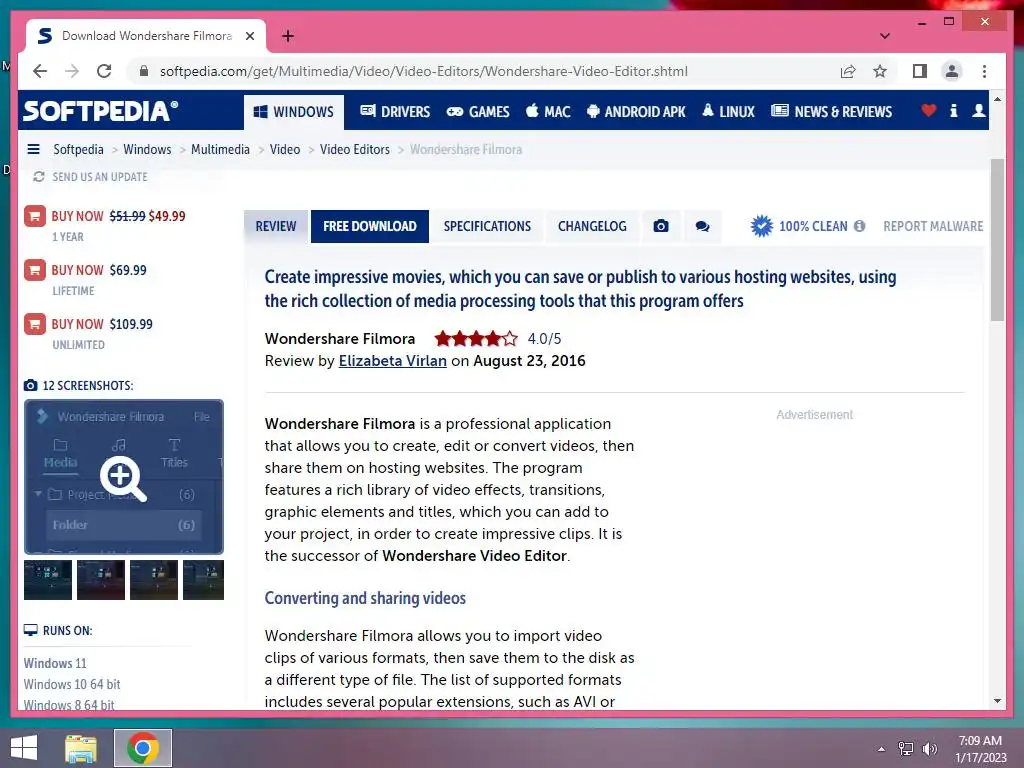Click the info icon in header

point(953,110)
